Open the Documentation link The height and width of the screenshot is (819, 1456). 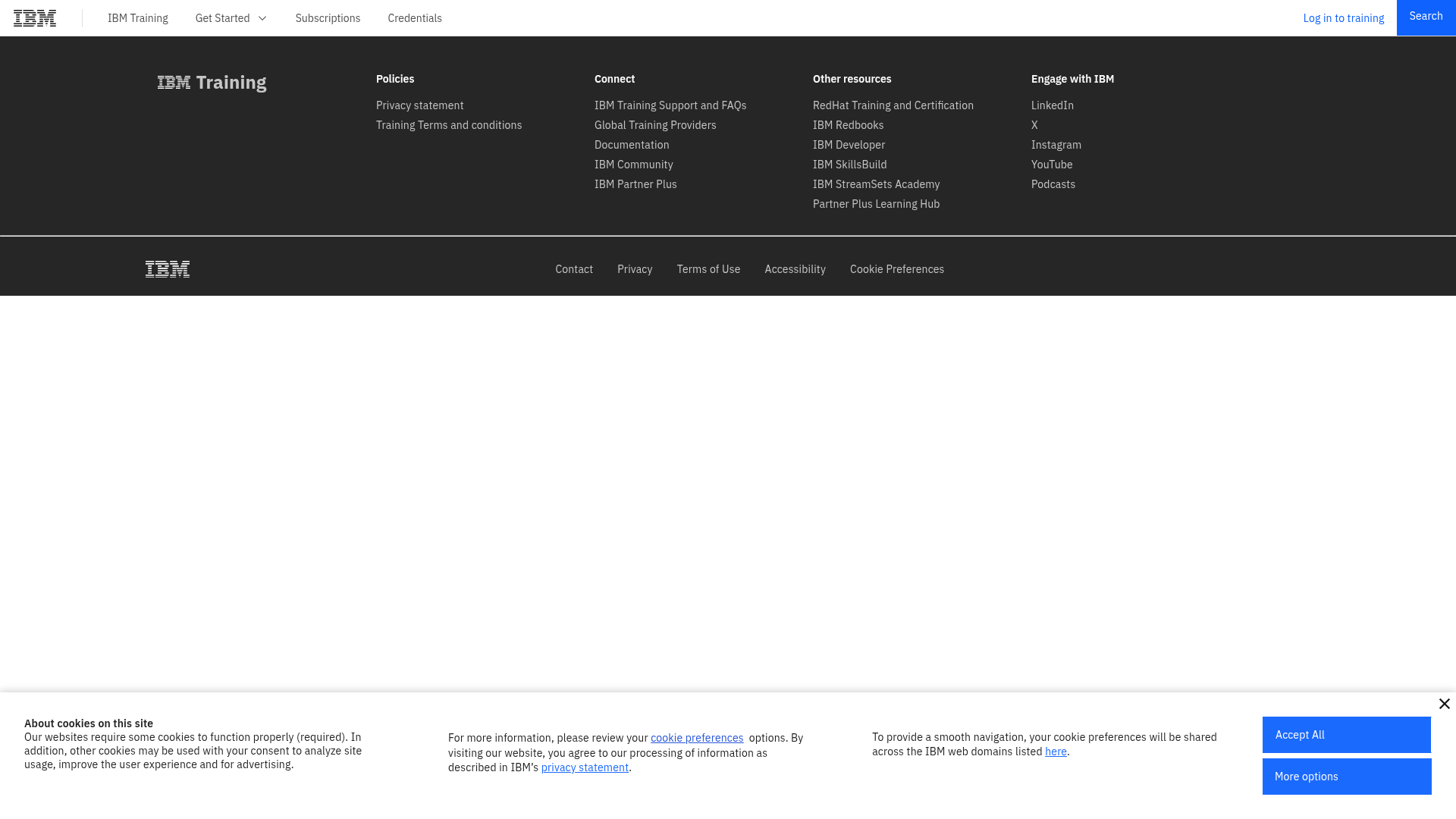[632, 145]
